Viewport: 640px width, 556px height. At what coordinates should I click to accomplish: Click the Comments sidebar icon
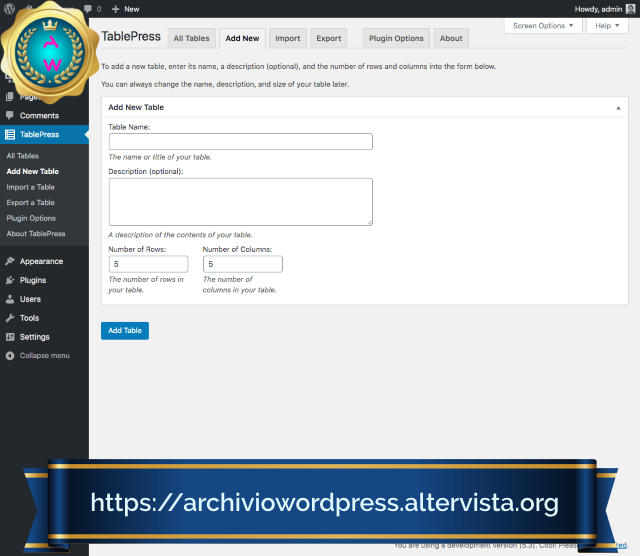click(x=10, y=115)
